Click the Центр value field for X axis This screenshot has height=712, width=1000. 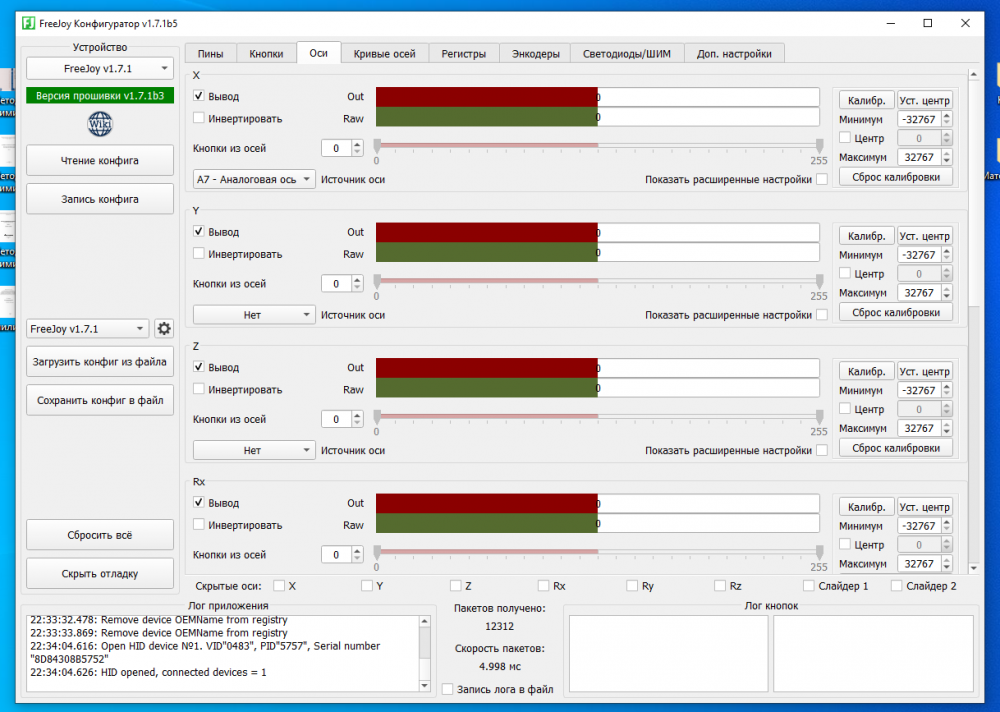[x=919, y=138]
